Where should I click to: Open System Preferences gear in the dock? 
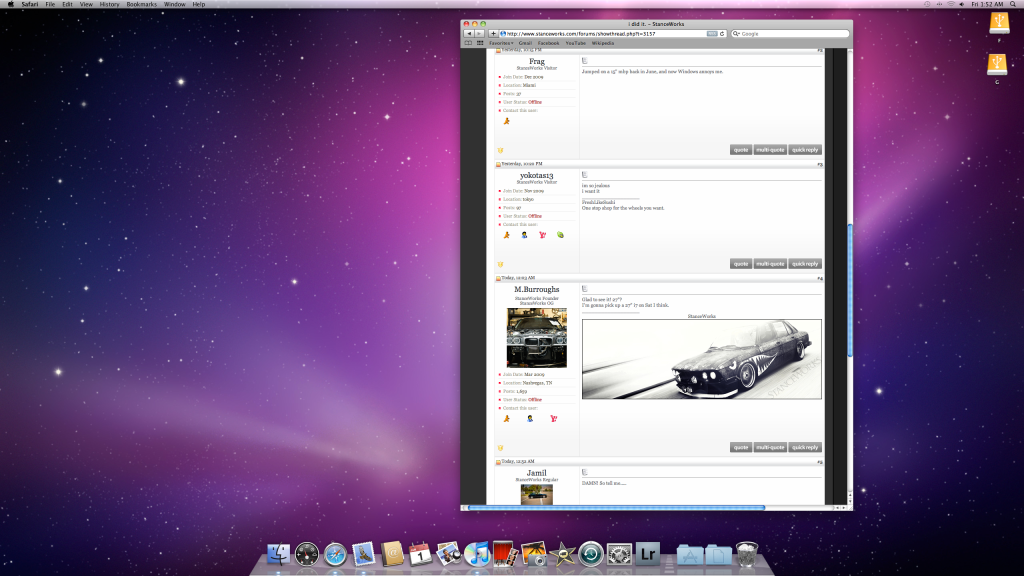(619, 554)
